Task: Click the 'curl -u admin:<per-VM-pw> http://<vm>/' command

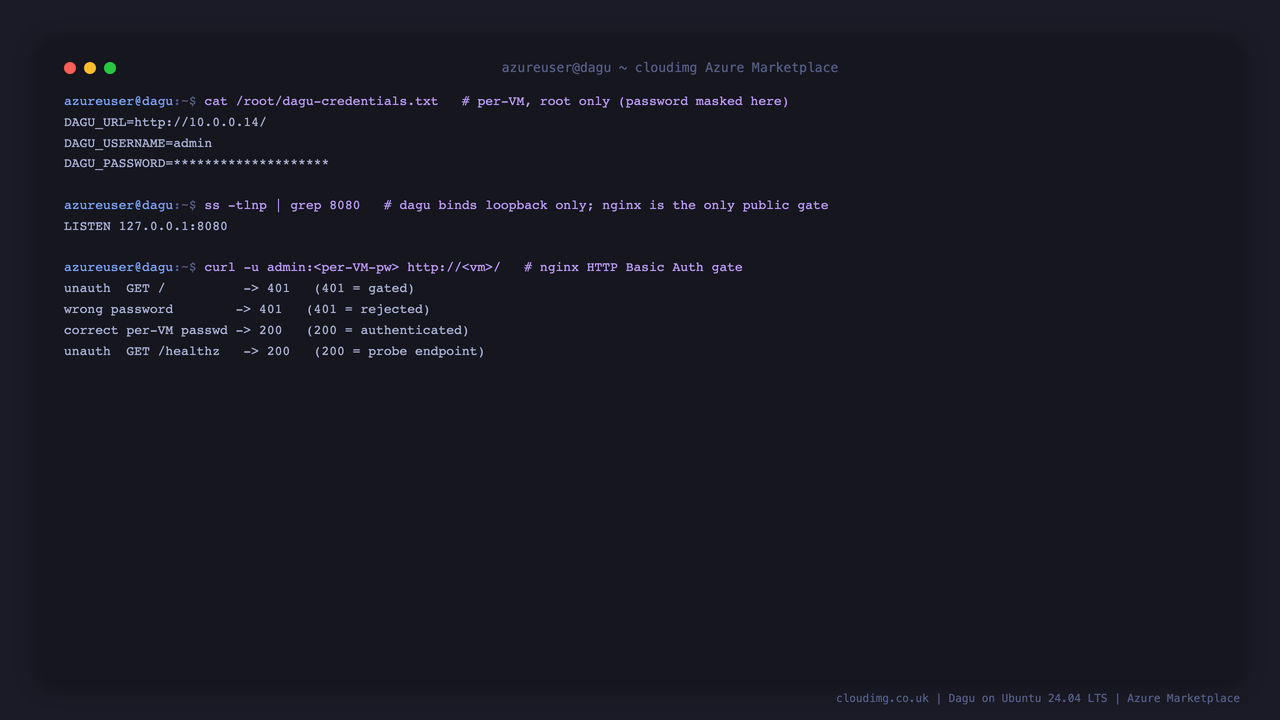Action: pos(352,267)
